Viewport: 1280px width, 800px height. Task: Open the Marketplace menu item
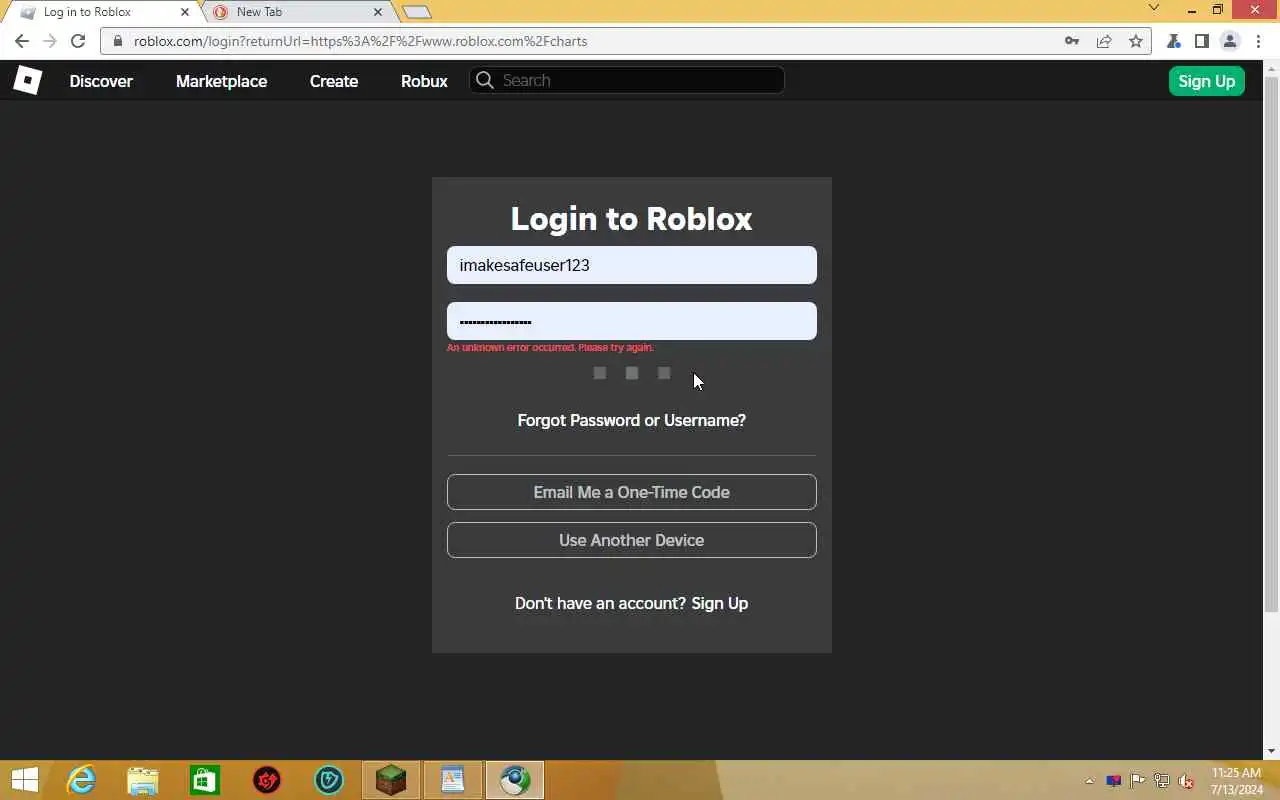click(x=221, y=81)
